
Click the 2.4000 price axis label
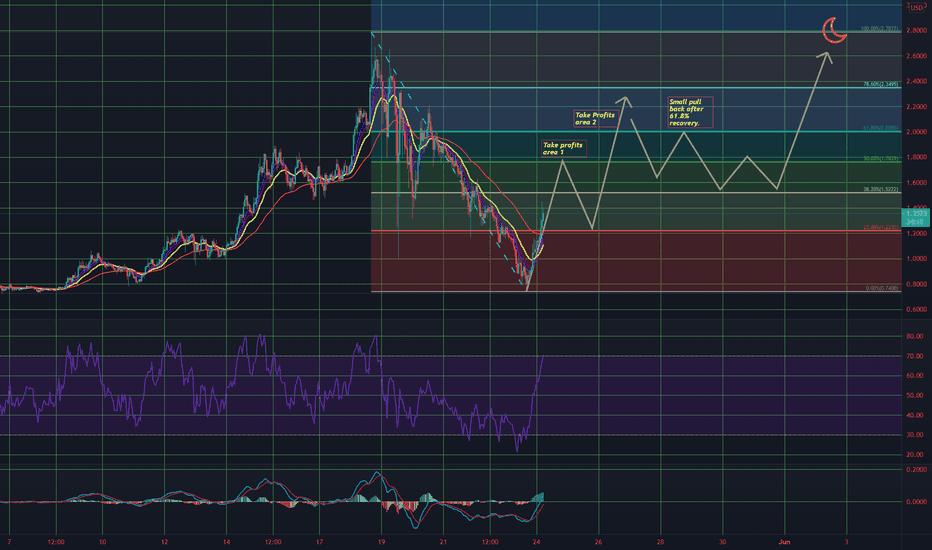point(917,81)
